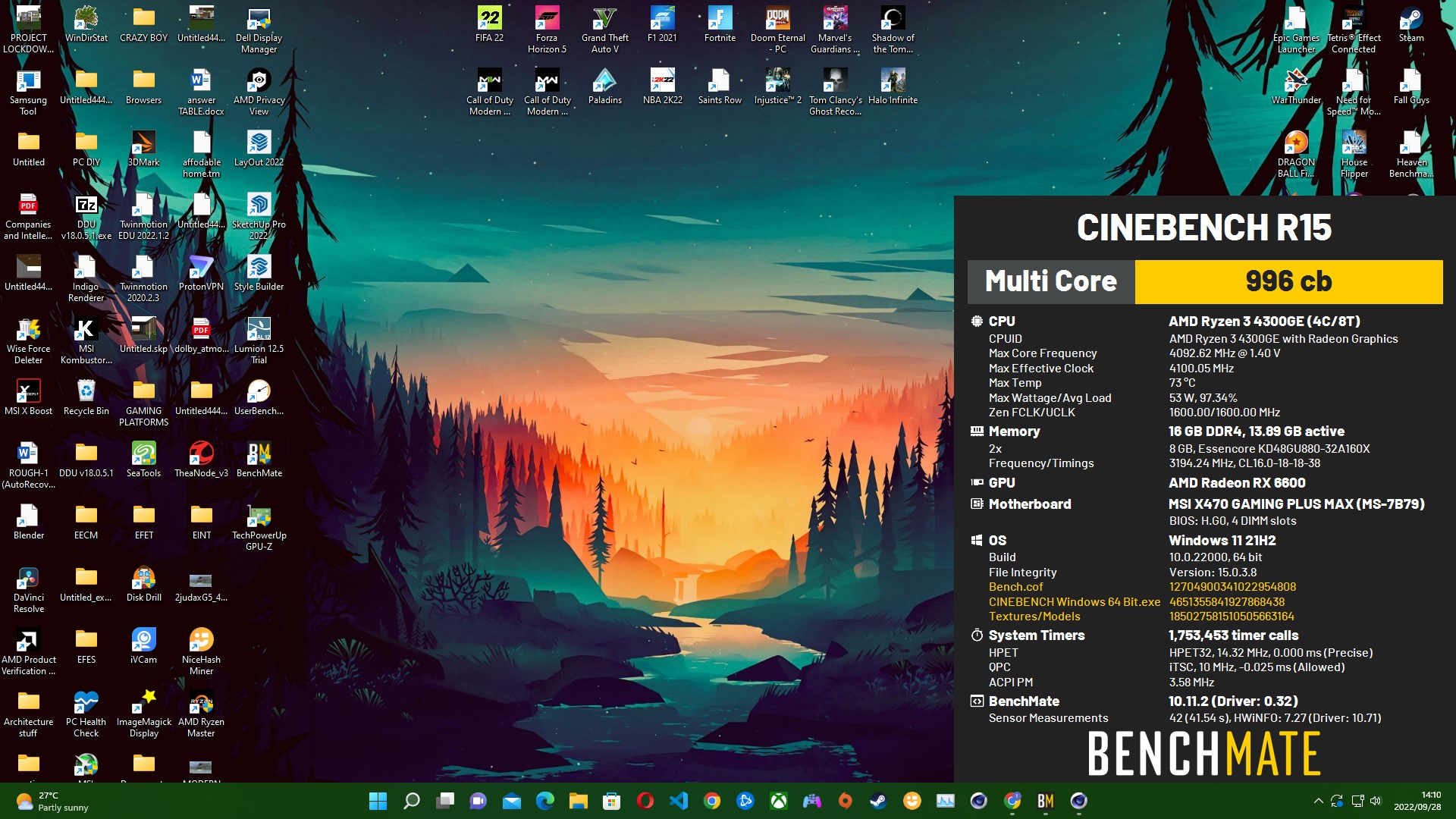Launch Opera from the taskbar
The width and height of the screenshot is (1456, 819).
(x=645, y=801)
